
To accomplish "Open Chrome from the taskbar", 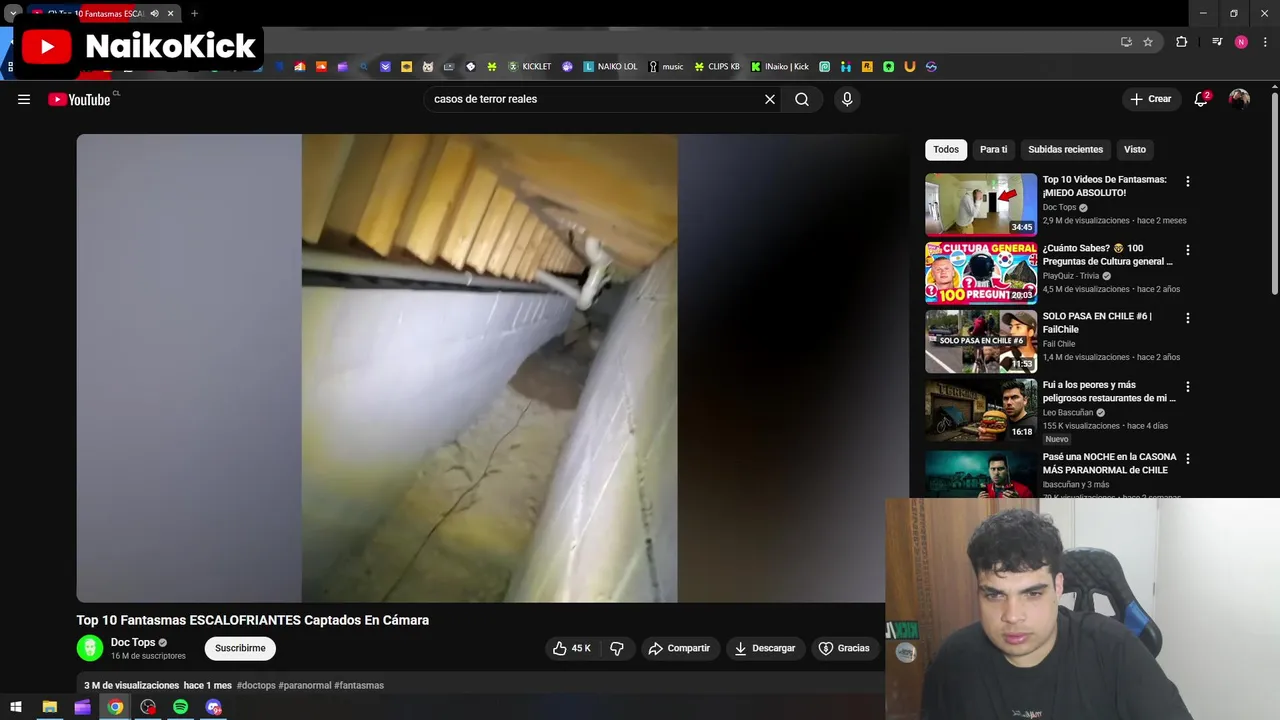I will tap(115, 707).
